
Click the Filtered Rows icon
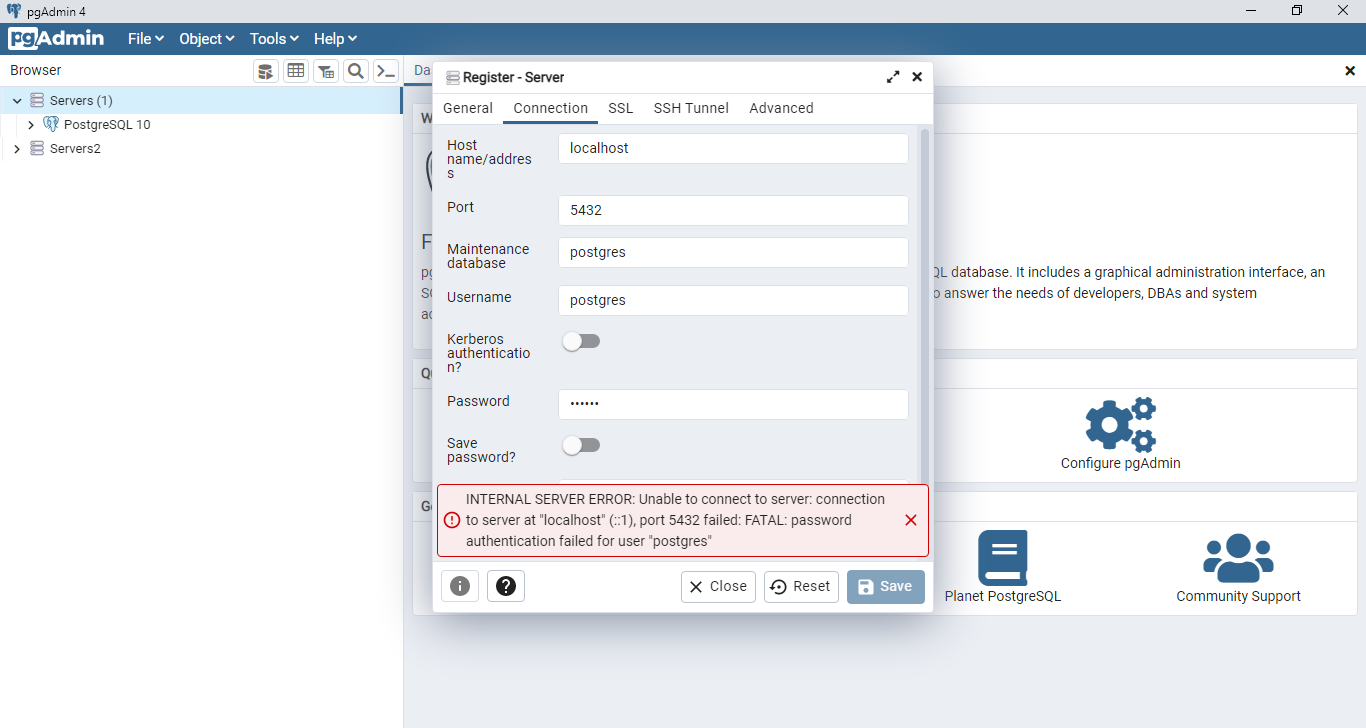325,70
